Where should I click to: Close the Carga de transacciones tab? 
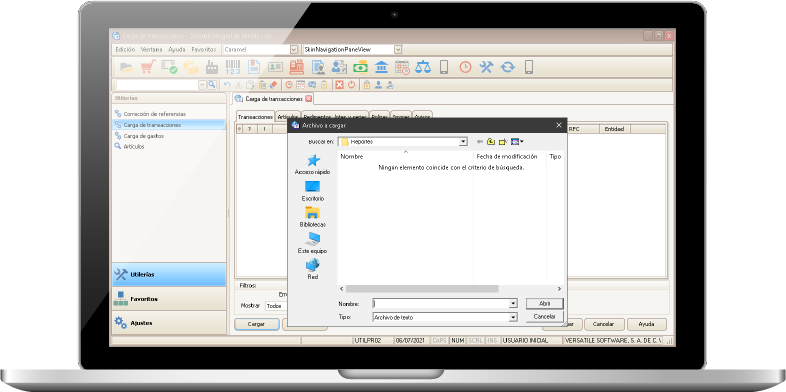click(308, 99)
